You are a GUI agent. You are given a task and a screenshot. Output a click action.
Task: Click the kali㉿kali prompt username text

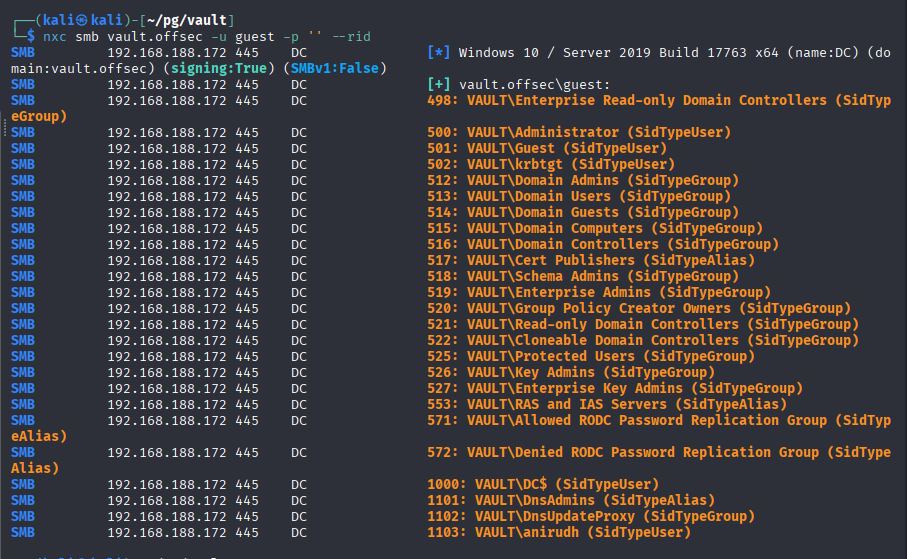coord(83,20)
